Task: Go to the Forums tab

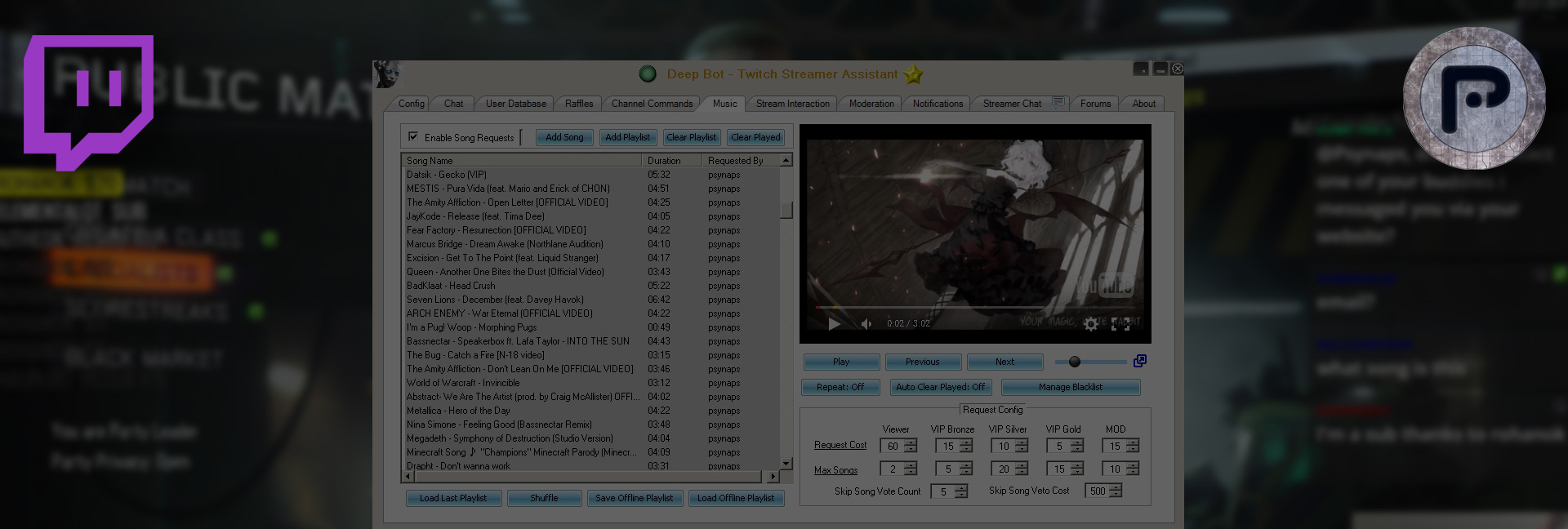Action: click(x=1095, y=104)
